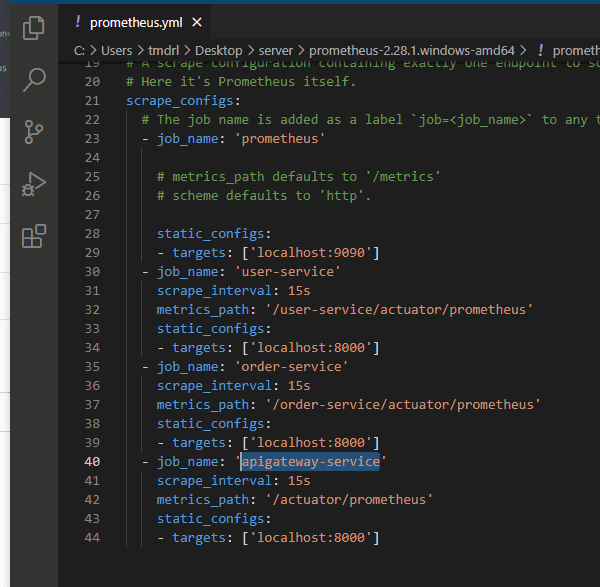Screen dimensions: 600x587
Task: Click the 'tmdrl' breadcrumb segment
Action: pyautogui.click(x=163, y=51)
